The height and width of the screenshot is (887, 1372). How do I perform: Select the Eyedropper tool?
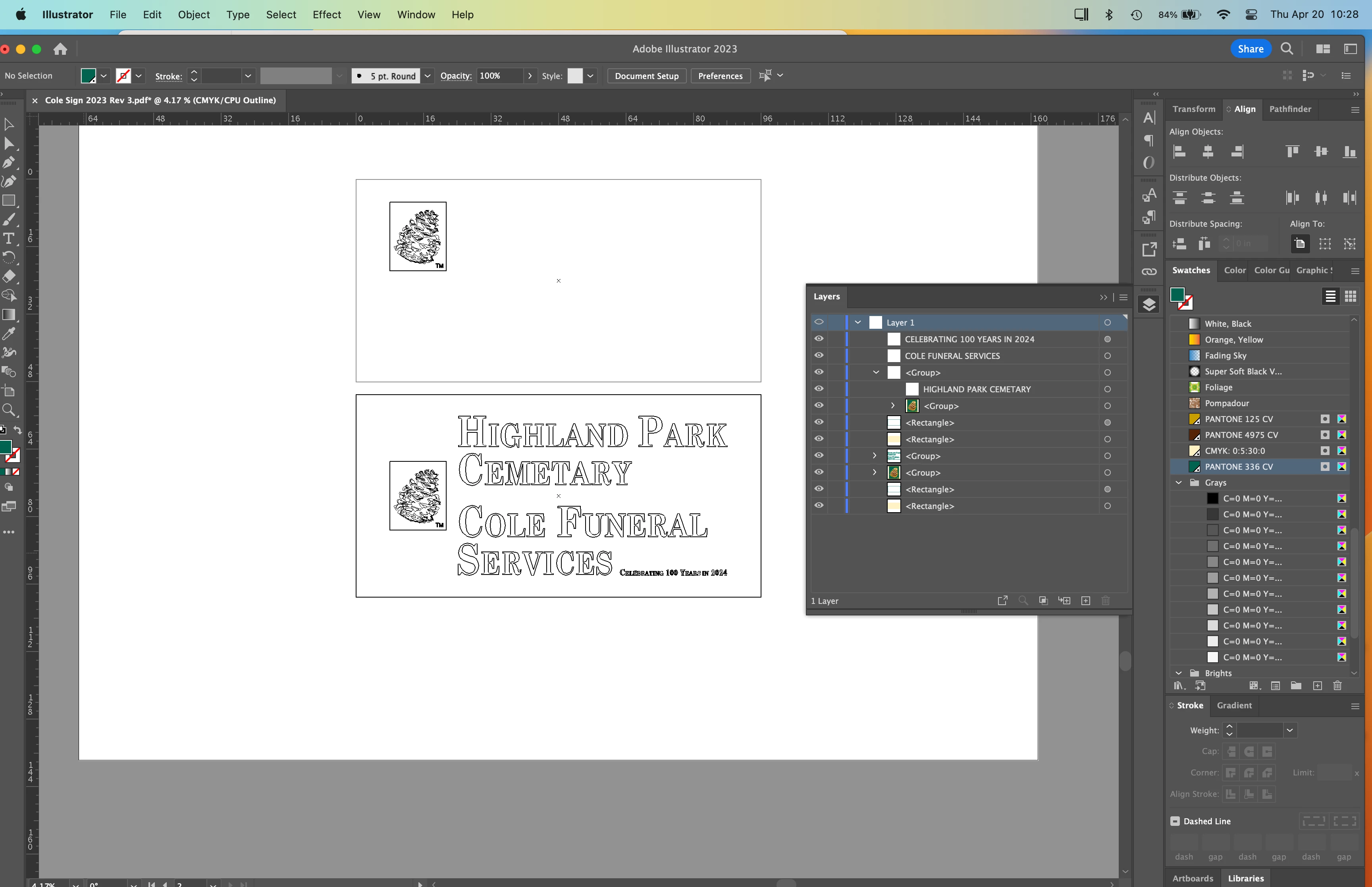(x=9, y=334)
